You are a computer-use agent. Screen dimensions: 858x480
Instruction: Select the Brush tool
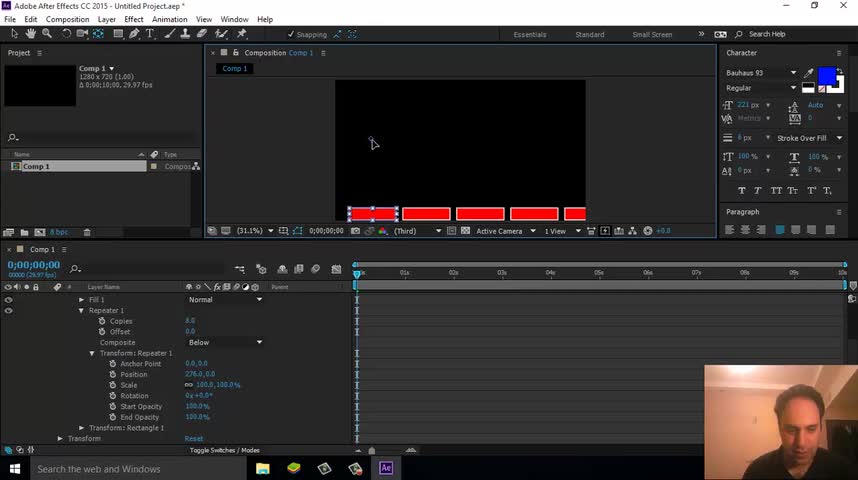170,34
